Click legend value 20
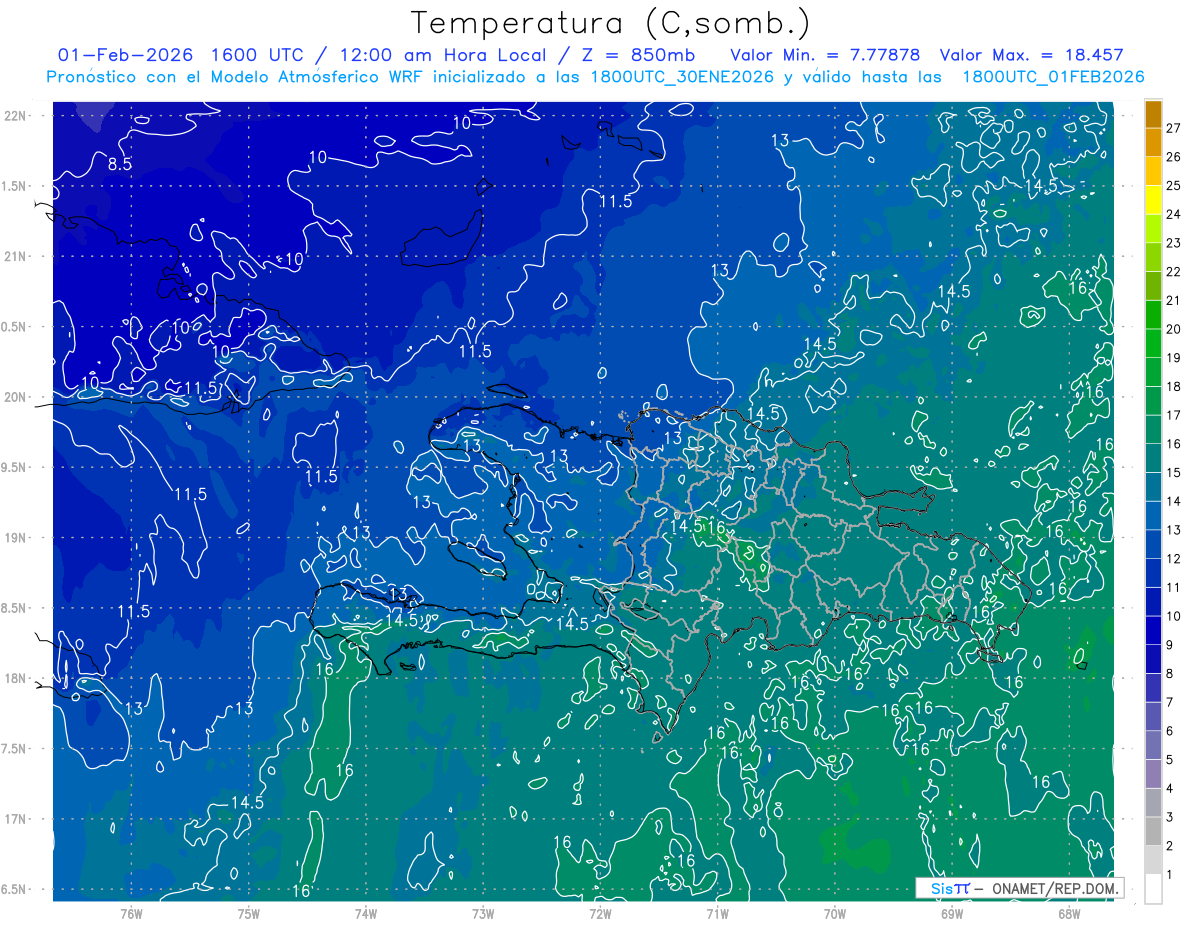The width and height of the screenshot is (1200, 927). 1174,329
